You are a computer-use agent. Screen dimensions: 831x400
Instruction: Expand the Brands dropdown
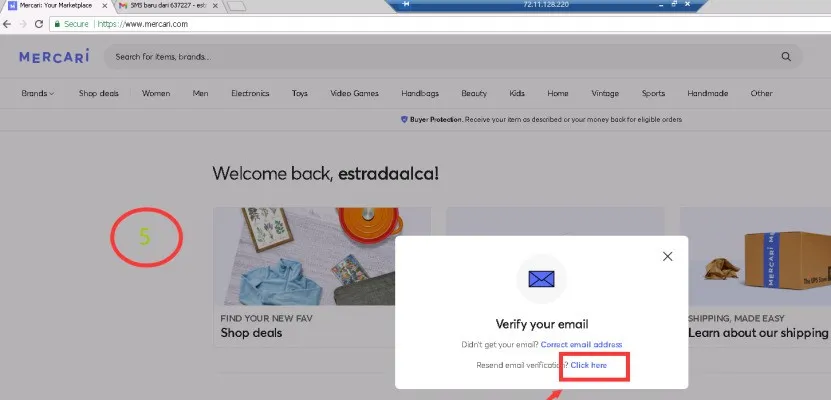38,93
